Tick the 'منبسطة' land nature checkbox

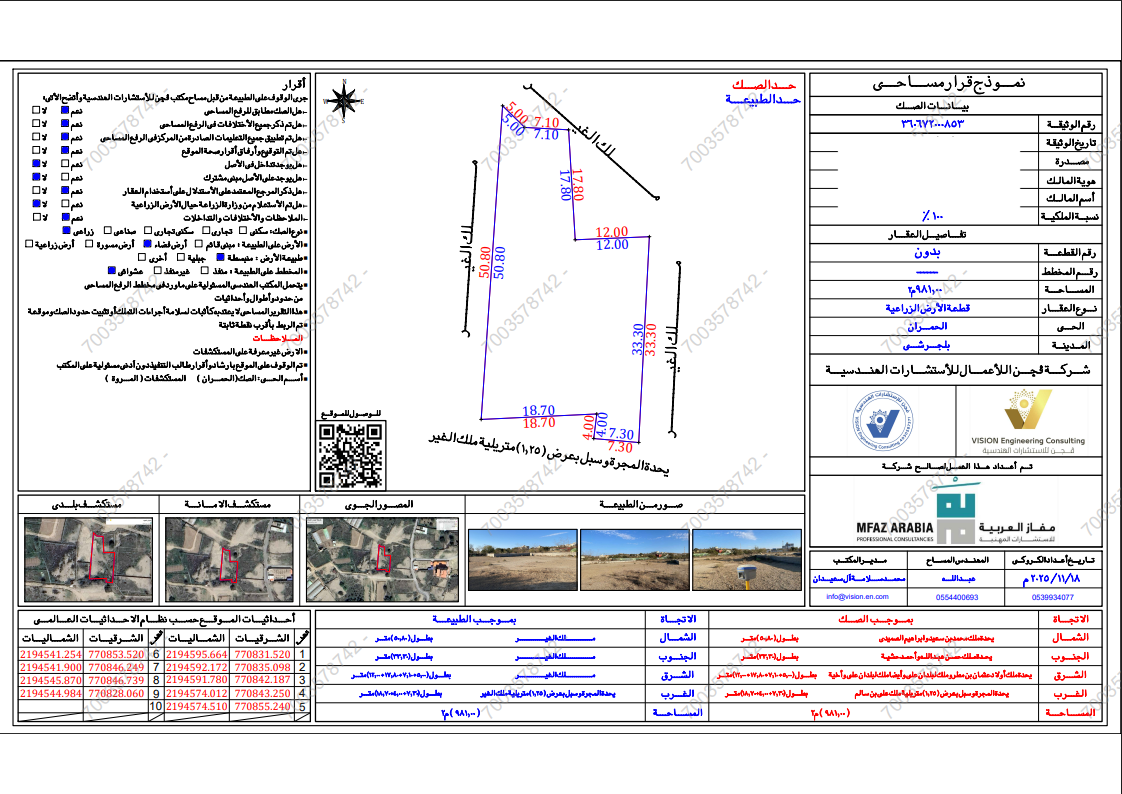pos(220,258)
